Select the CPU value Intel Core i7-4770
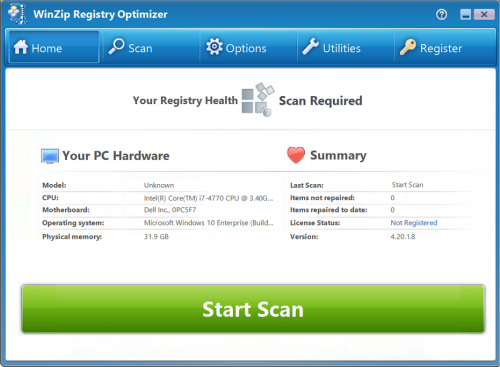 tap(208, 198)
